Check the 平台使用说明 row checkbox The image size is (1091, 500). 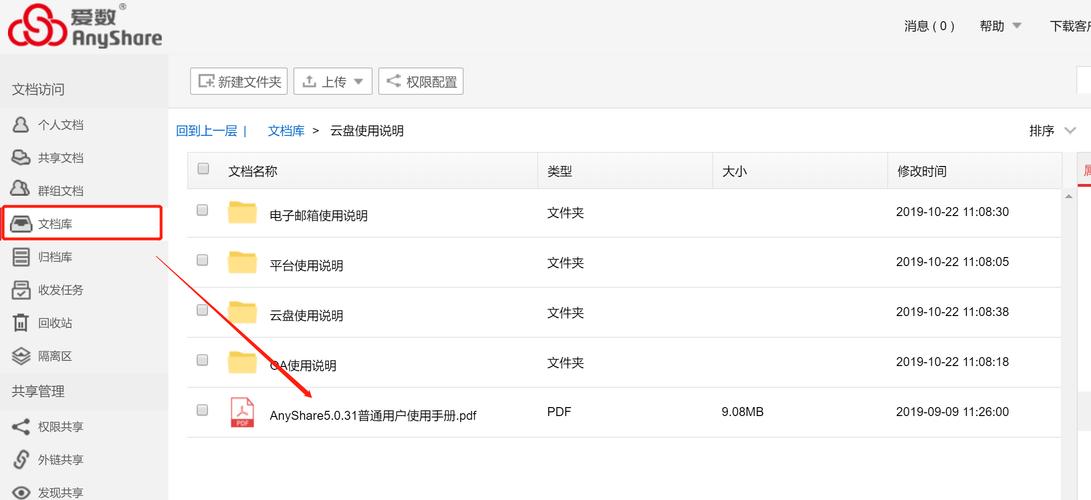point(202,260)
